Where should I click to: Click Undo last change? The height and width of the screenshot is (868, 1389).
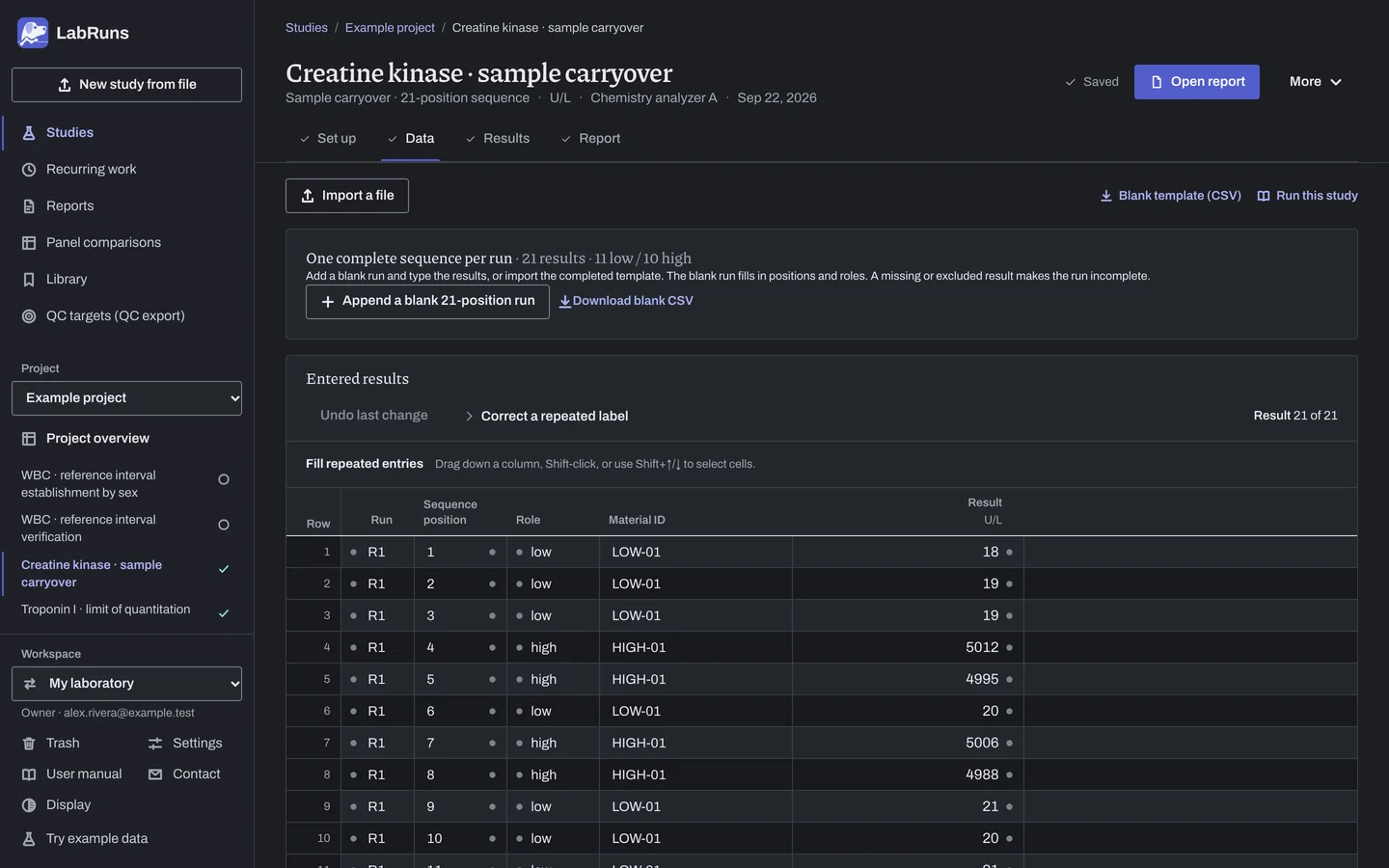click(x=374, y=416)
